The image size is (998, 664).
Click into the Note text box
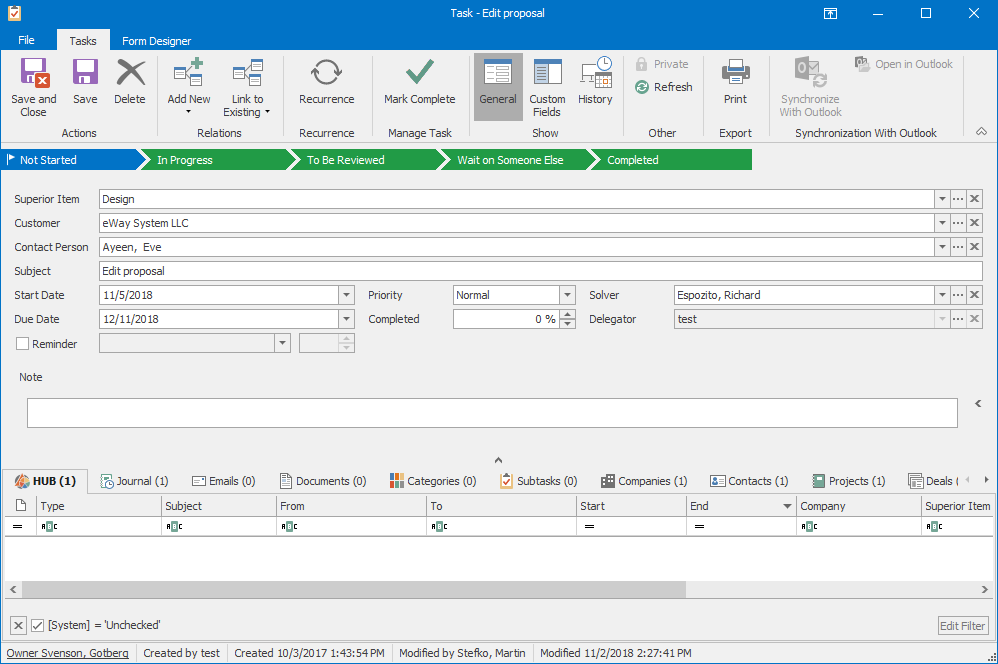point(492,413)
